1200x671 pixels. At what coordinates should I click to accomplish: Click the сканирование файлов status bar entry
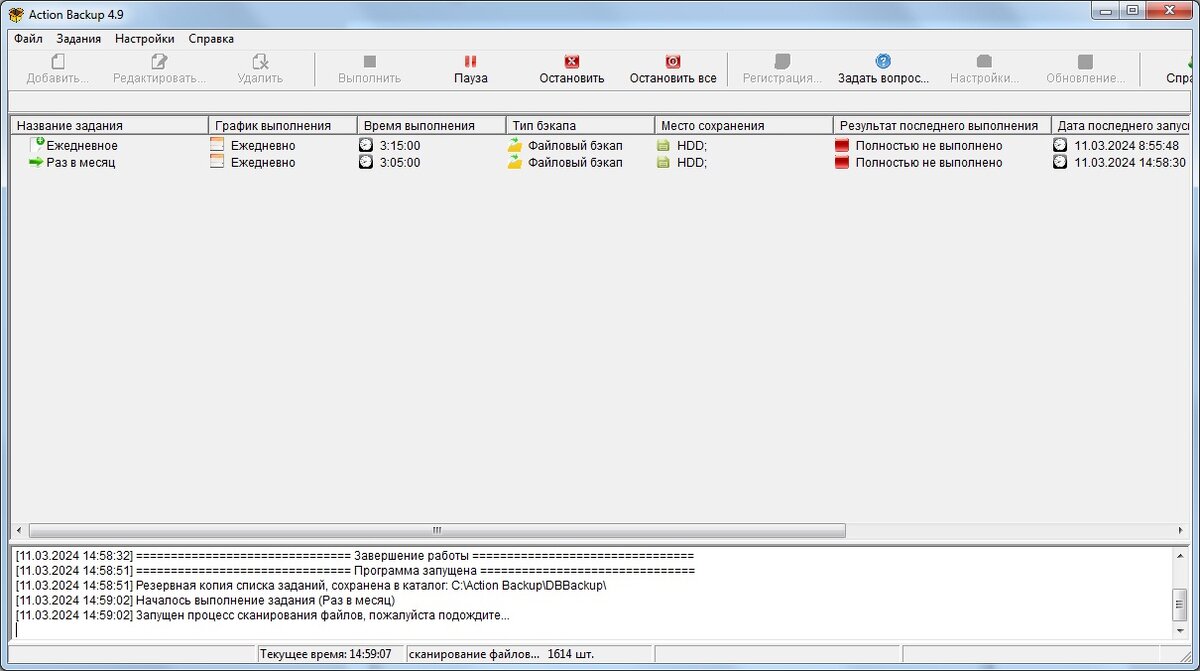click(x=530, y=654)
